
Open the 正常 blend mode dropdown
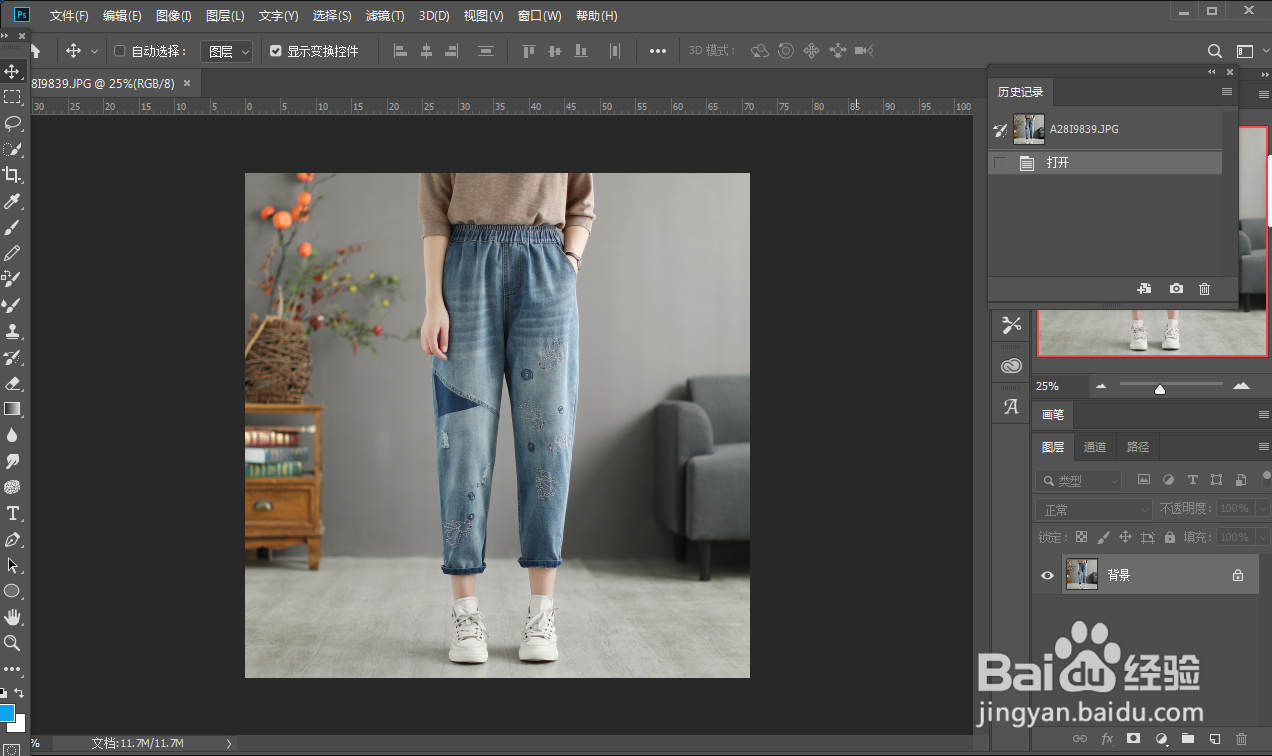1093,509
